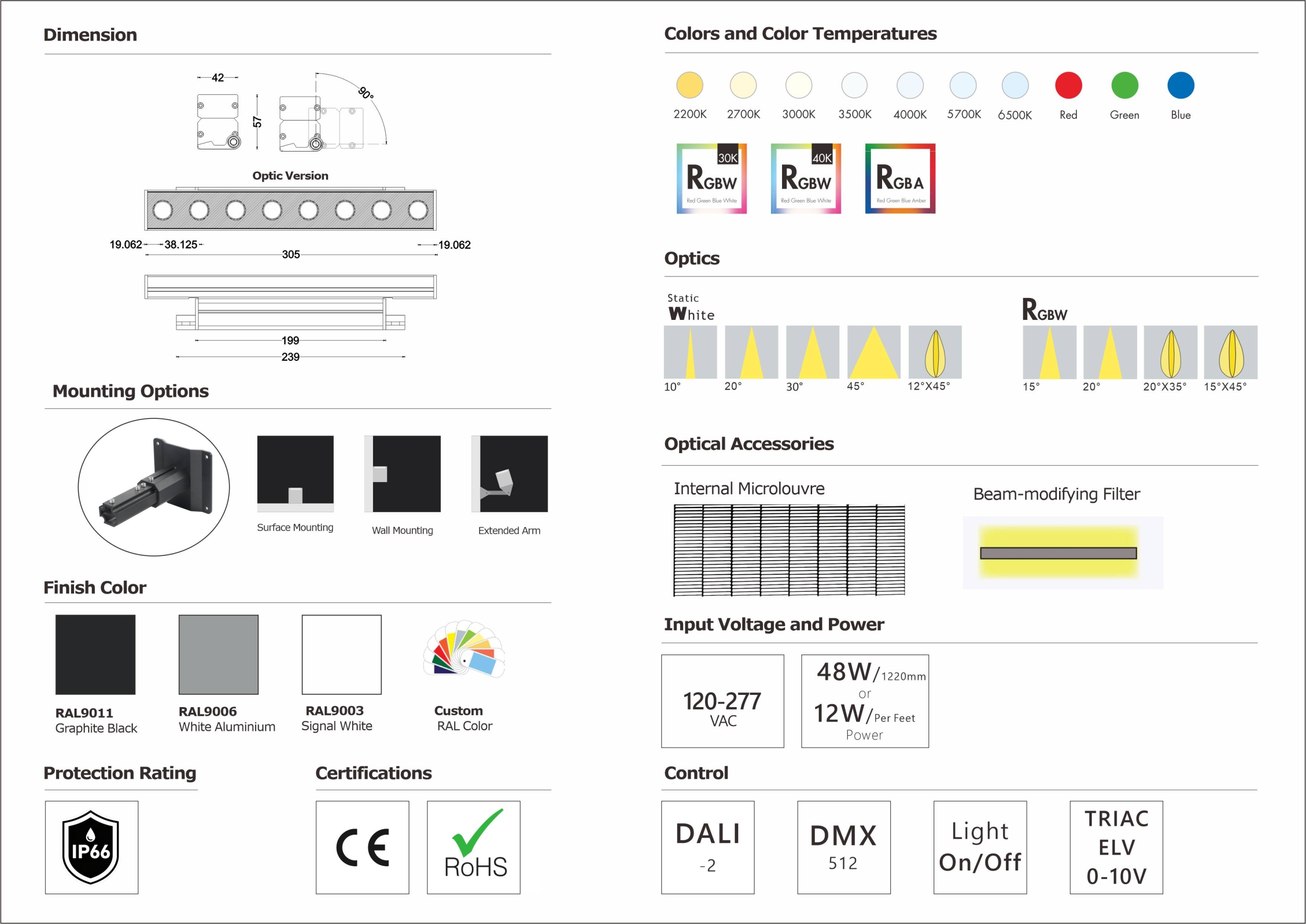Image resolution: width=1306 pixels, height=924 pixels.
Task: Click the RGBW 30K color icon
Action: pyautogui.click(x=711, y=179)
